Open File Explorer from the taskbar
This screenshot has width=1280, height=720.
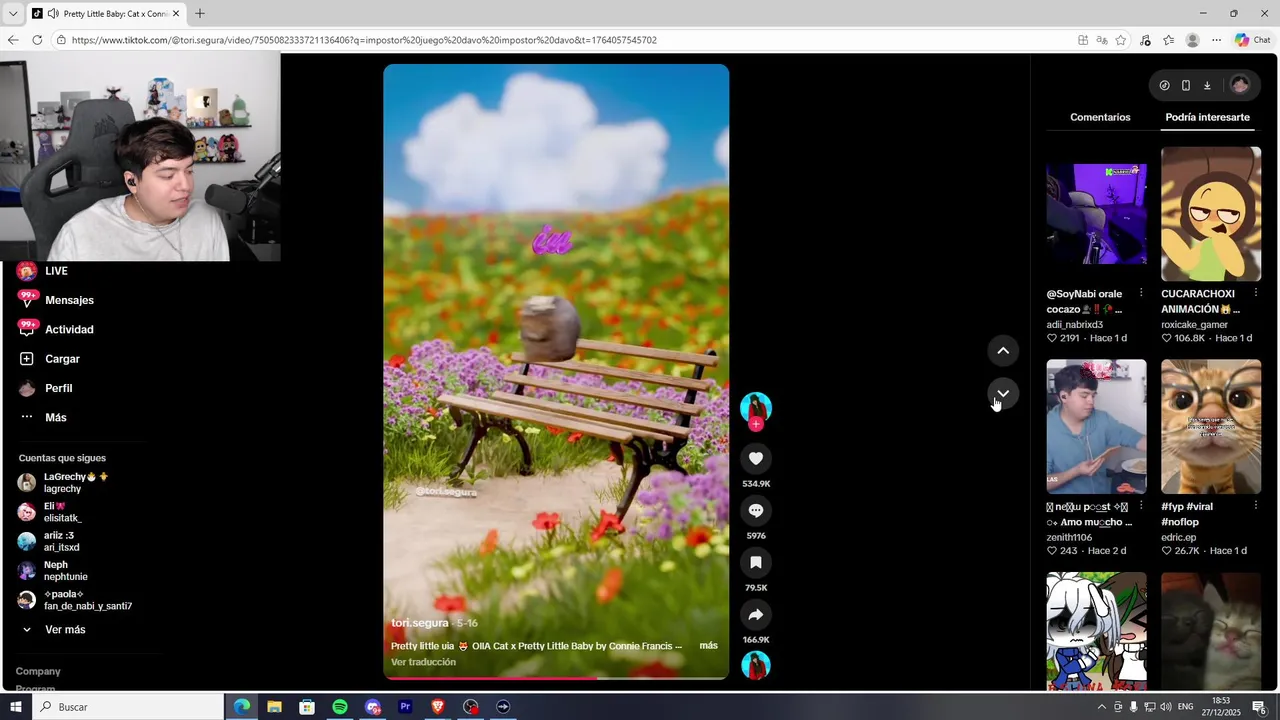pyautogui.click(x=274, y=707)
